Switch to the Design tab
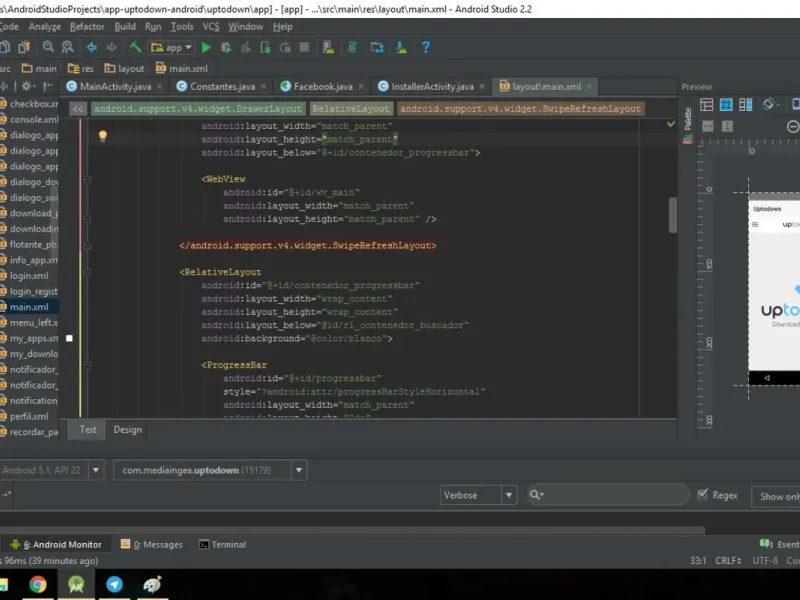This screenshot has width=800, height=600. point(127,430)
